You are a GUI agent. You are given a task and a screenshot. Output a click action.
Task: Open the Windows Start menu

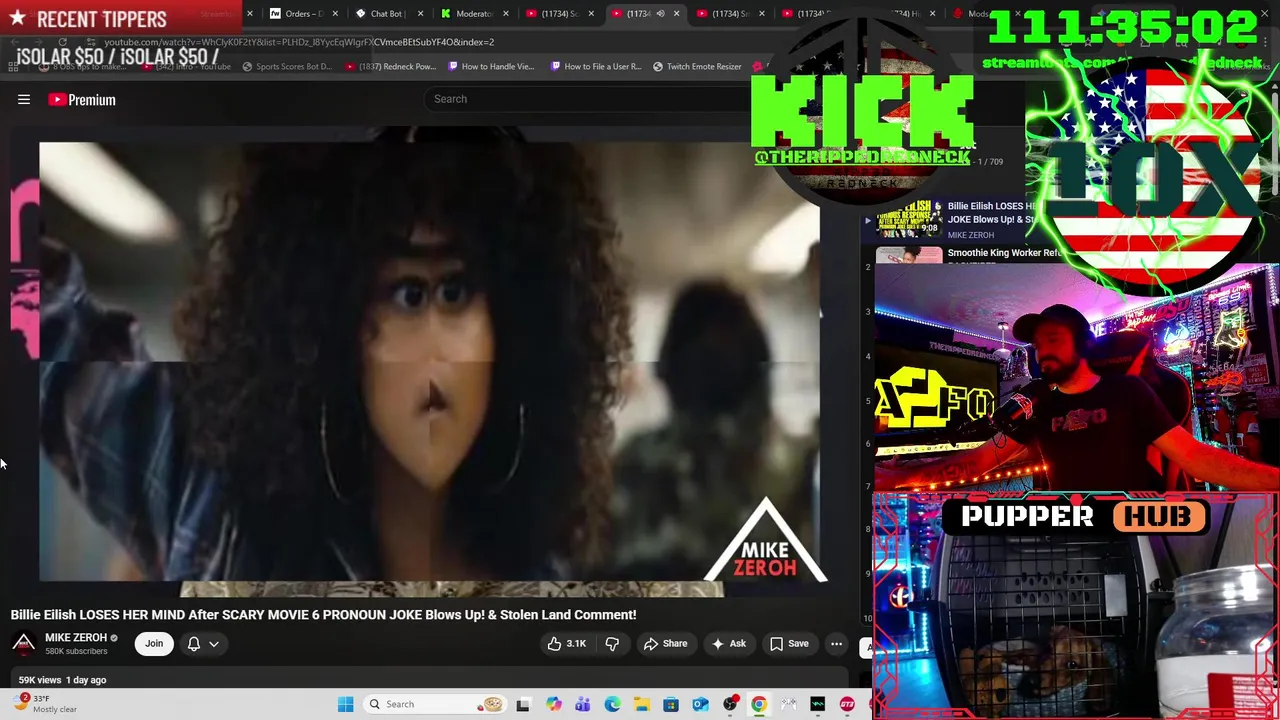345,704
